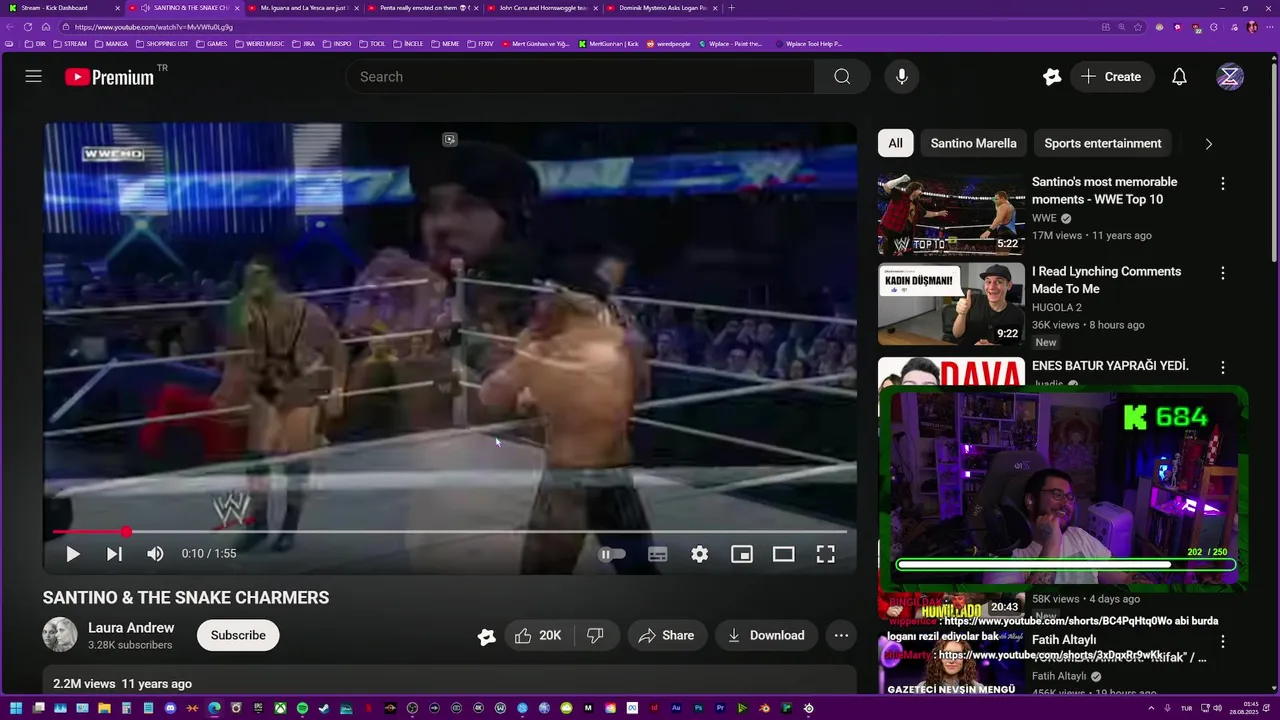Dislike the video with thumbs down
The image size is (1280, 720).
(595, 635)
